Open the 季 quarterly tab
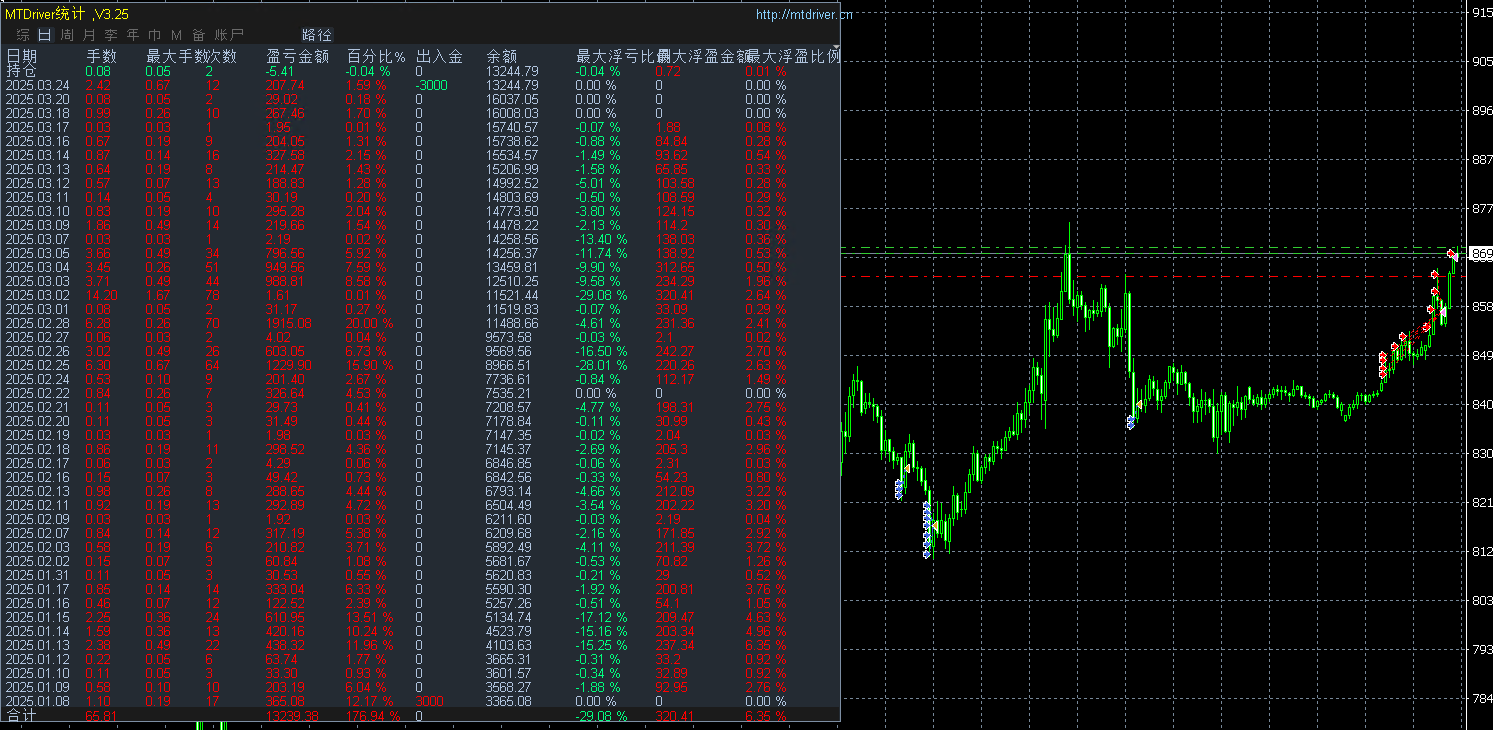 (x=111, y=35)
